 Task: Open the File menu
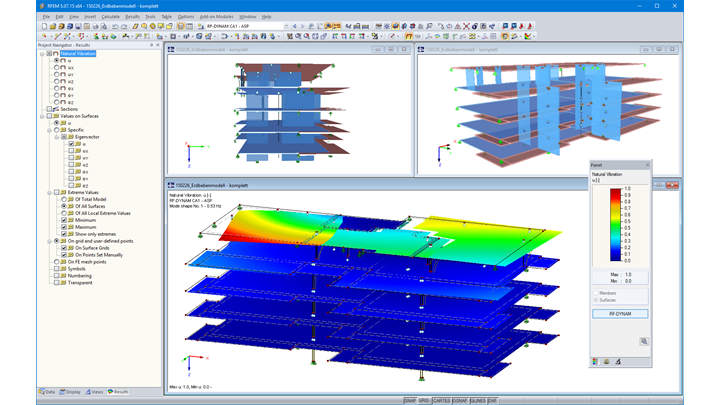point(46,17)
